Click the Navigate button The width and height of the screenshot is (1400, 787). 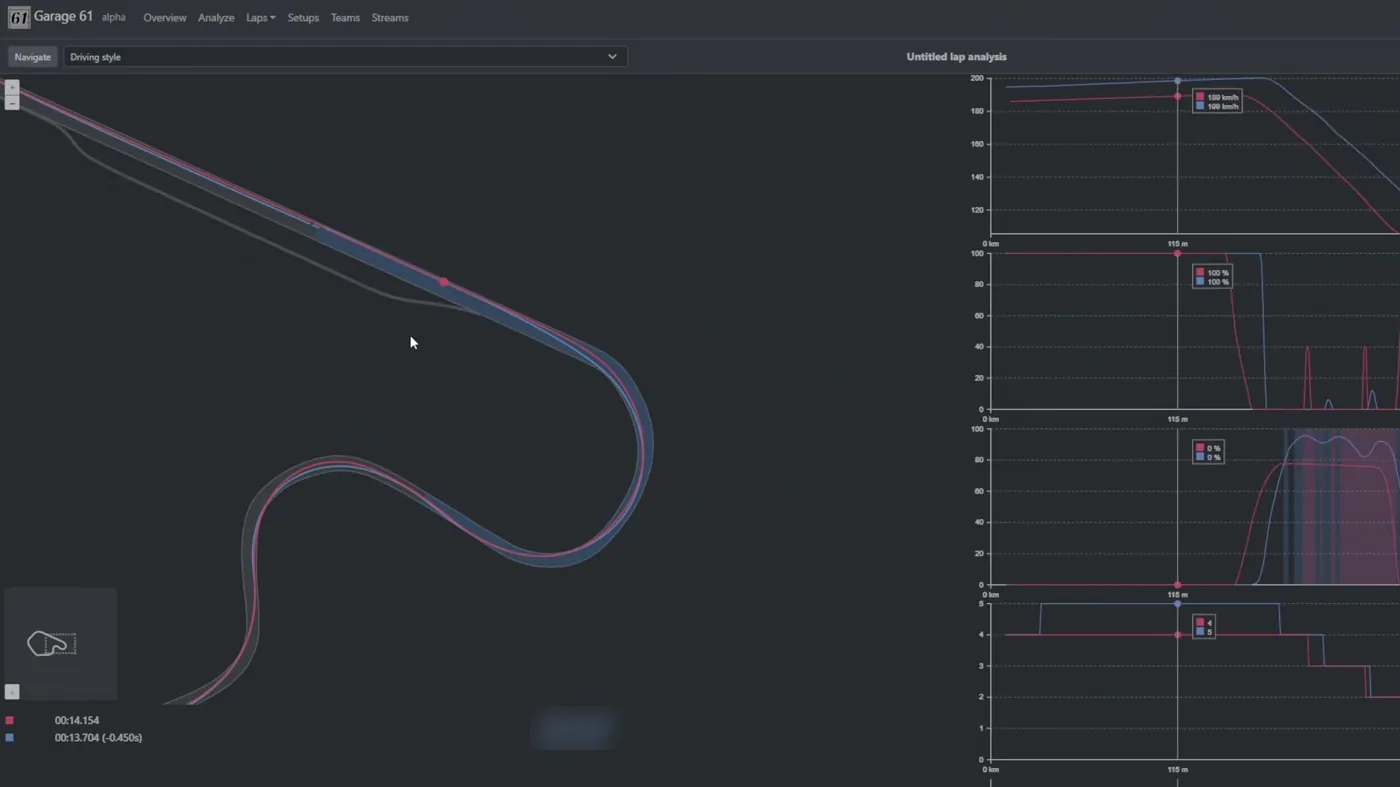click(x=32, y=57)
